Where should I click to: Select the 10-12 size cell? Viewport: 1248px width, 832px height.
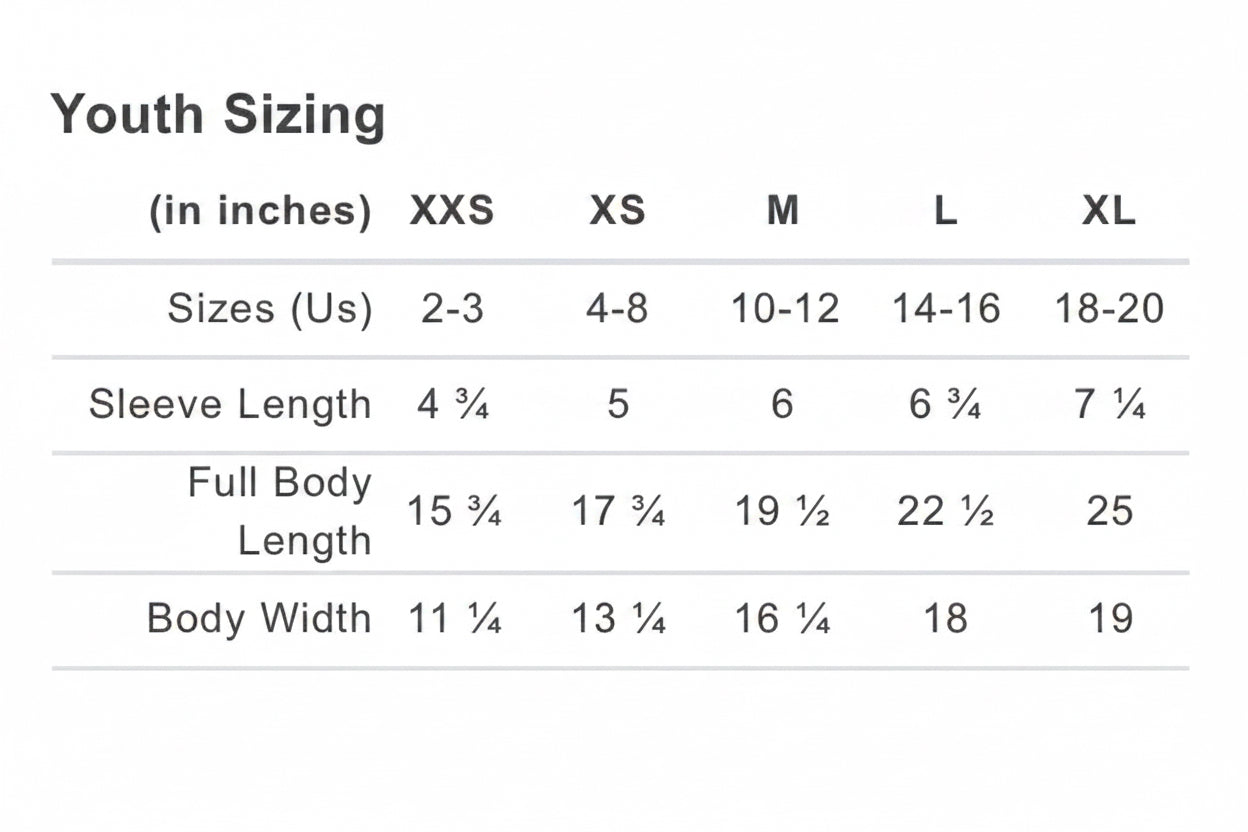pyautogui.click(x=784, y=308)
